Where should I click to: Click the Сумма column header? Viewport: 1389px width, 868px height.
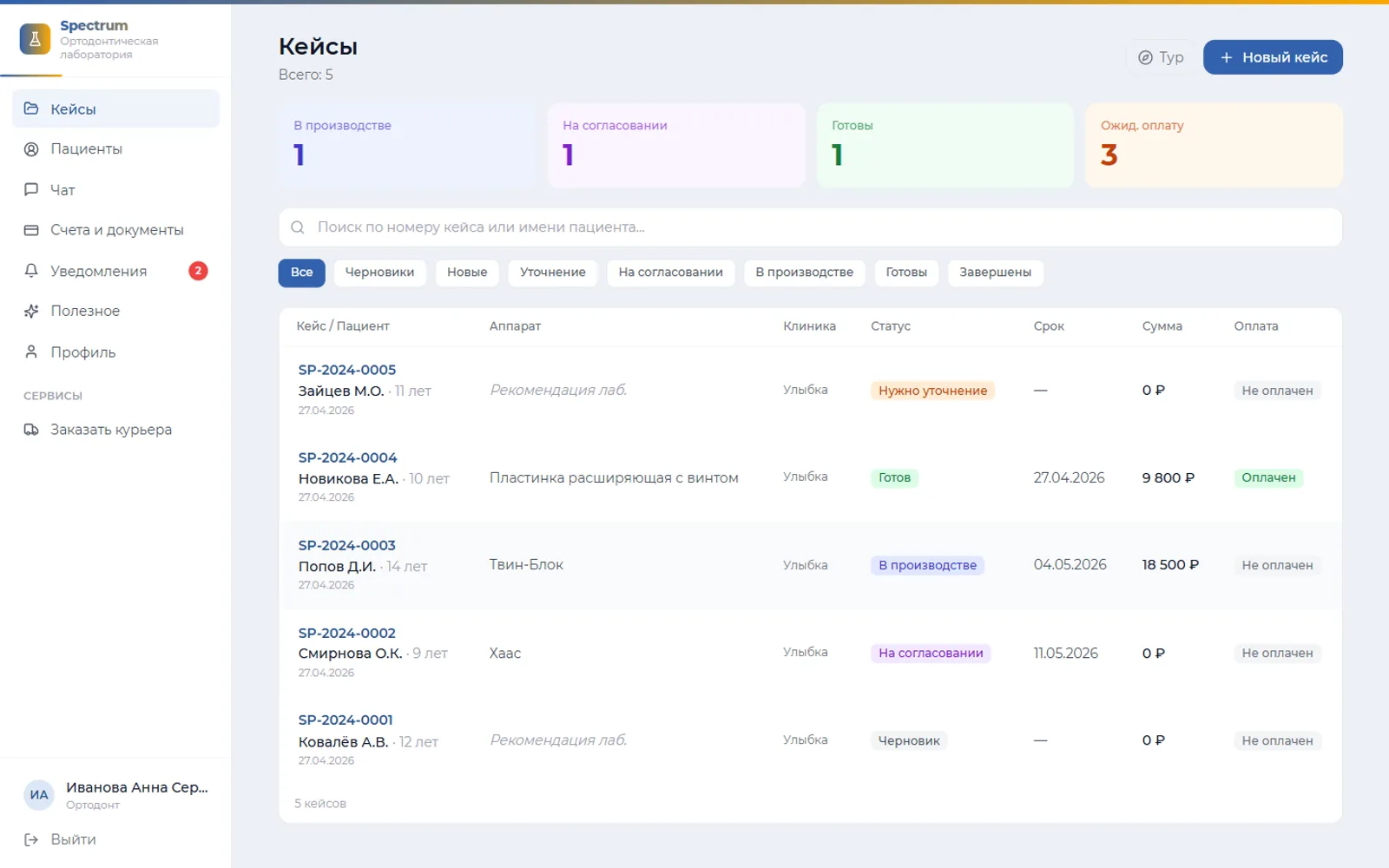1162,326
